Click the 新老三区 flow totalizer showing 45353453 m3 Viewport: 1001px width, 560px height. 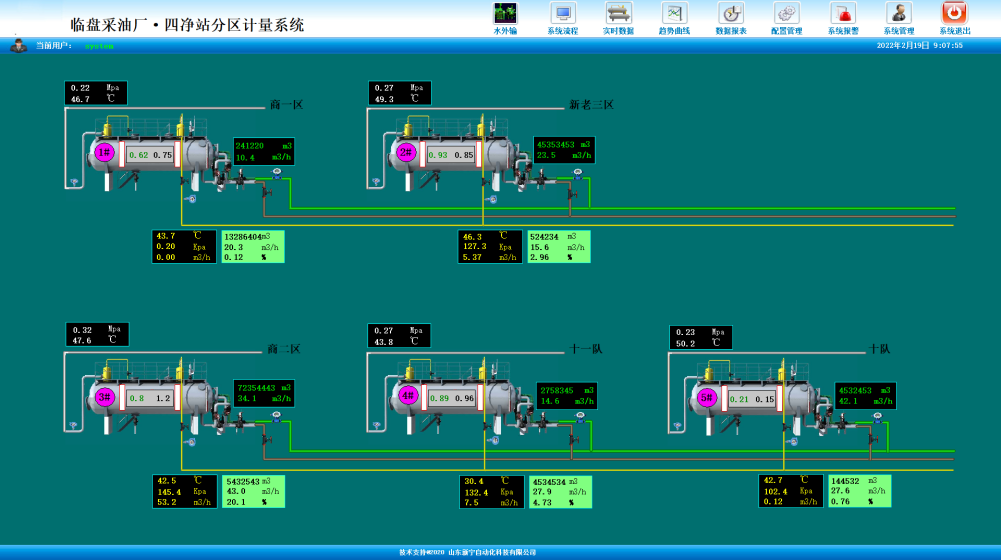(564, 150)
